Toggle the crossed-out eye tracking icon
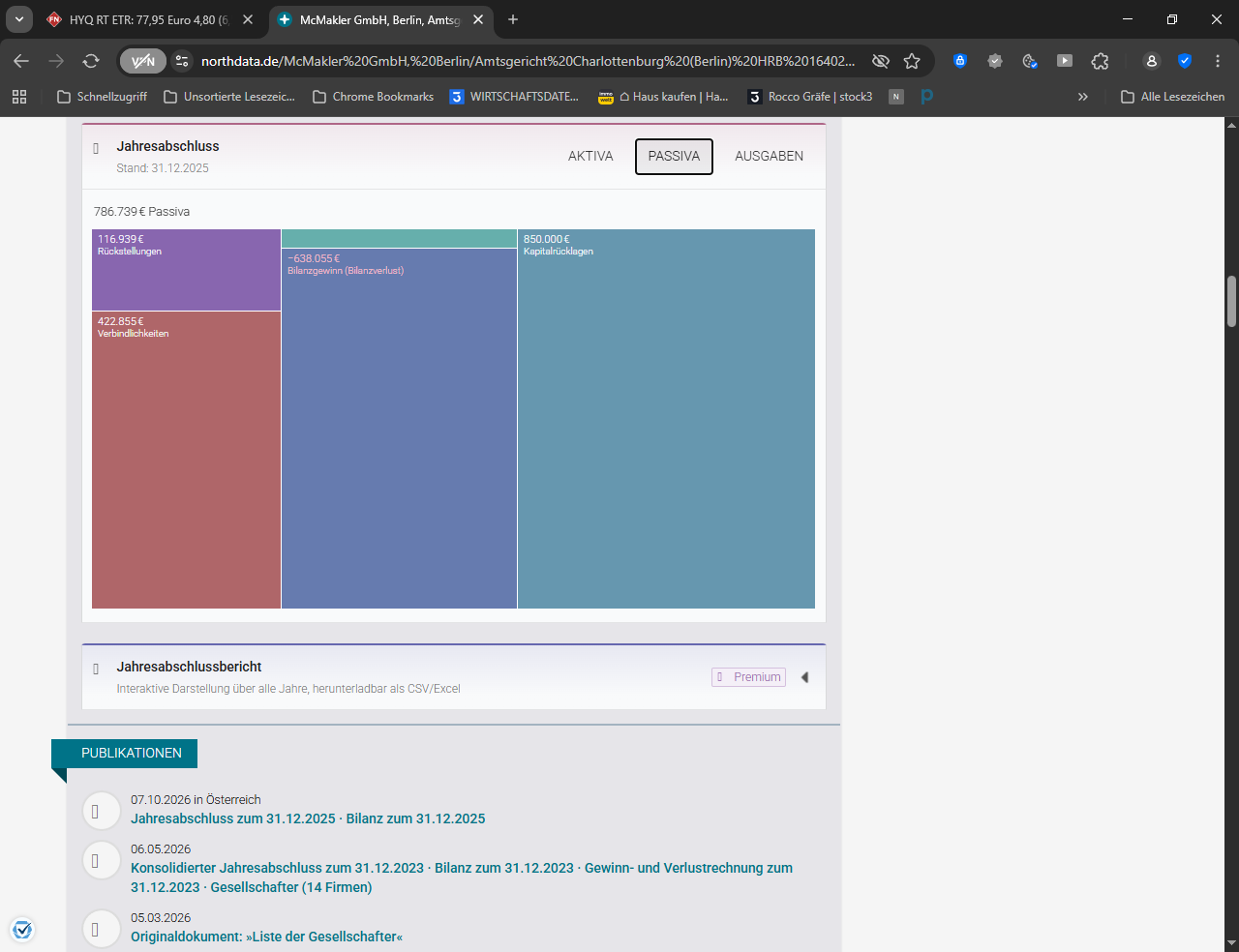 pyautogui.click(x=881, y=61)
